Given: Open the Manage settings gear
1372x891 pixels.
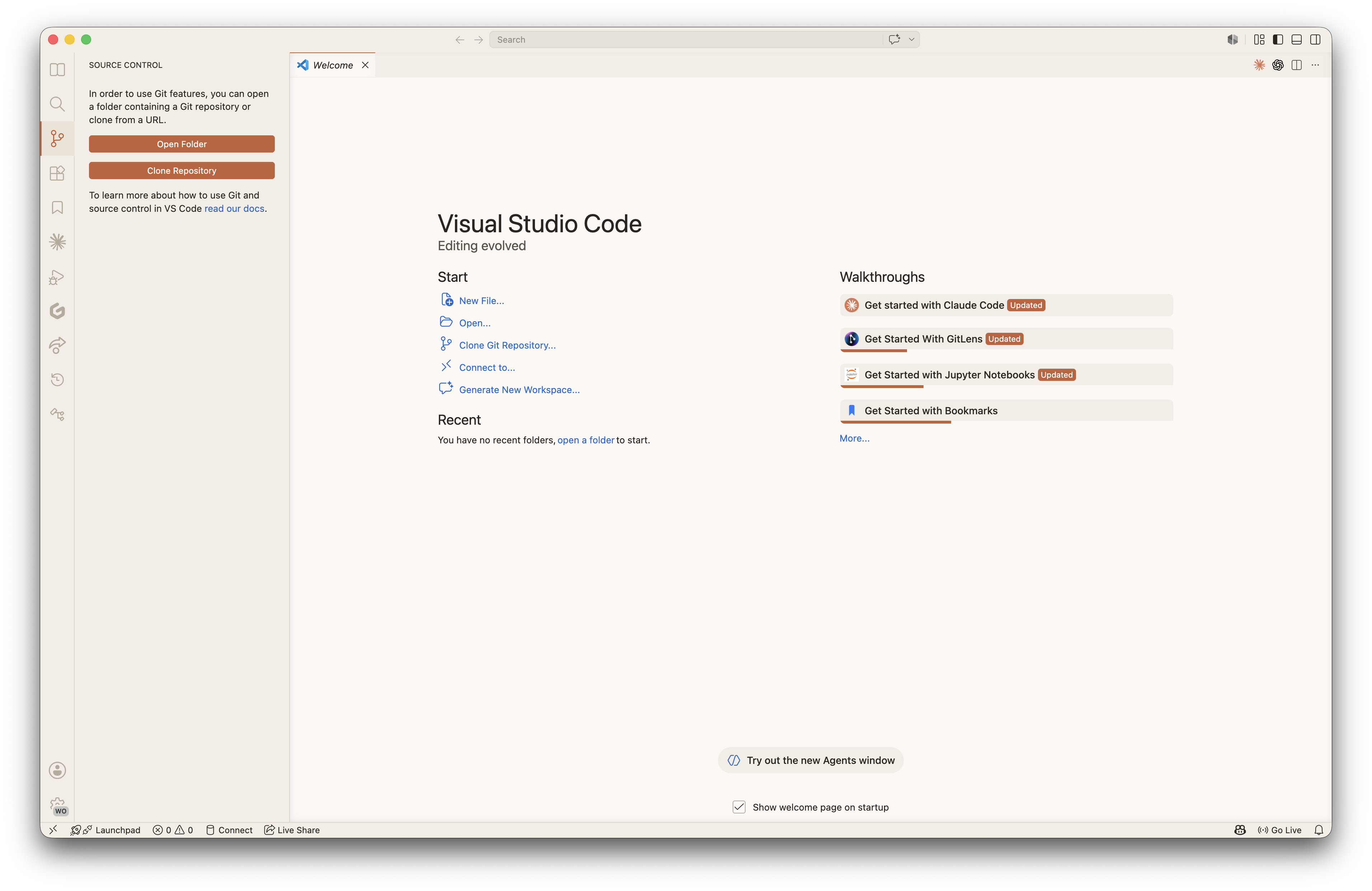Looking at the screenshot, I should (x=57, y=805).
